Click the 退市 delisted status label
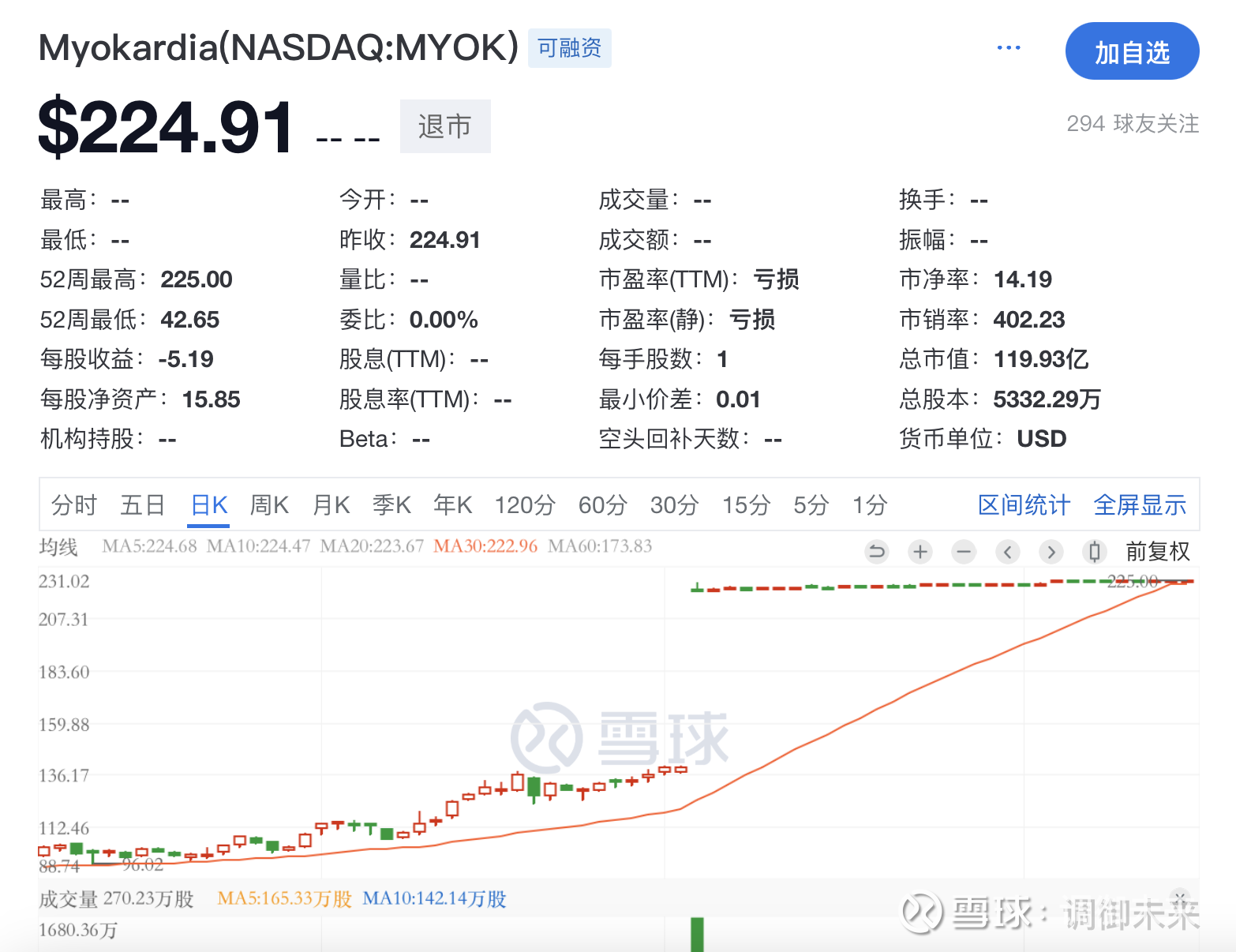The height and width of the screenshot is (952, 1236). 445,126
